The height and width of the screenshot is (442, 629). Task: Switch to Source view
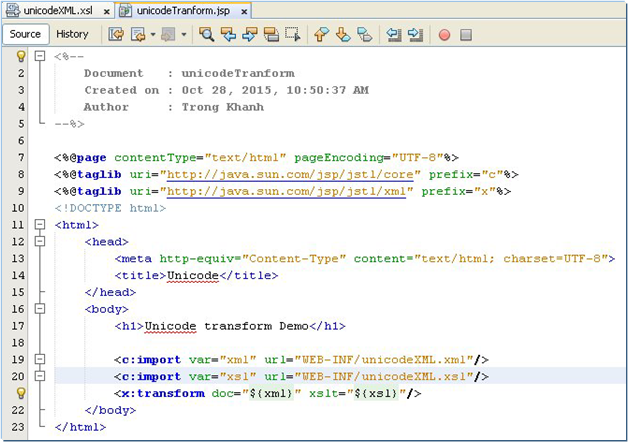pyautogui.click(x=25, y=34)
